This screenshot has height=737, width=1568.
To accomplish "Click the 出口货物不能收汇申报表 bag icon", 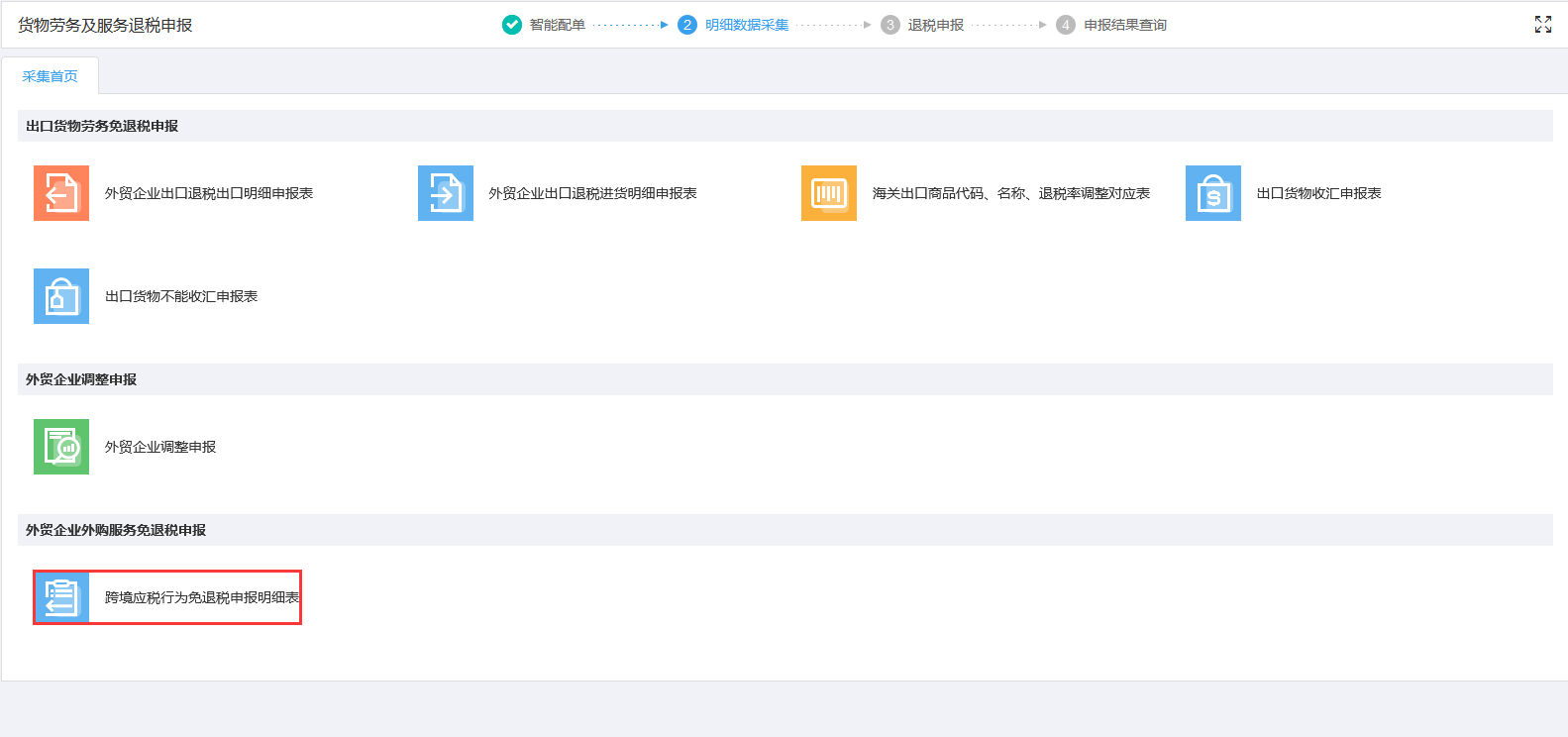I will (61, 296).
